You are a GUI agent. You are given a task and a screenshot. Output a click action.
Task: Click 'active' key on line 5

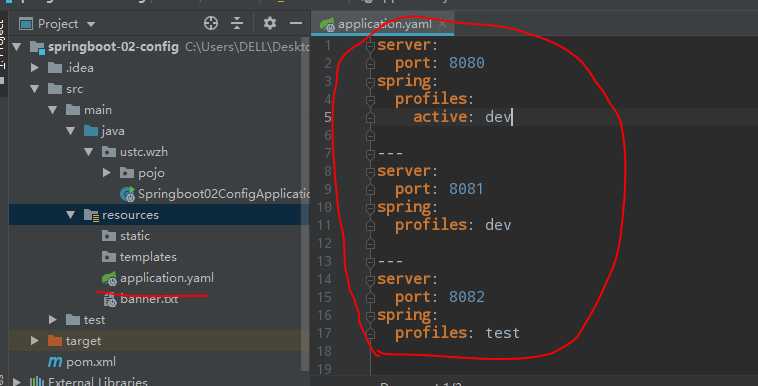pyautogui.click(x=440, y=117)
